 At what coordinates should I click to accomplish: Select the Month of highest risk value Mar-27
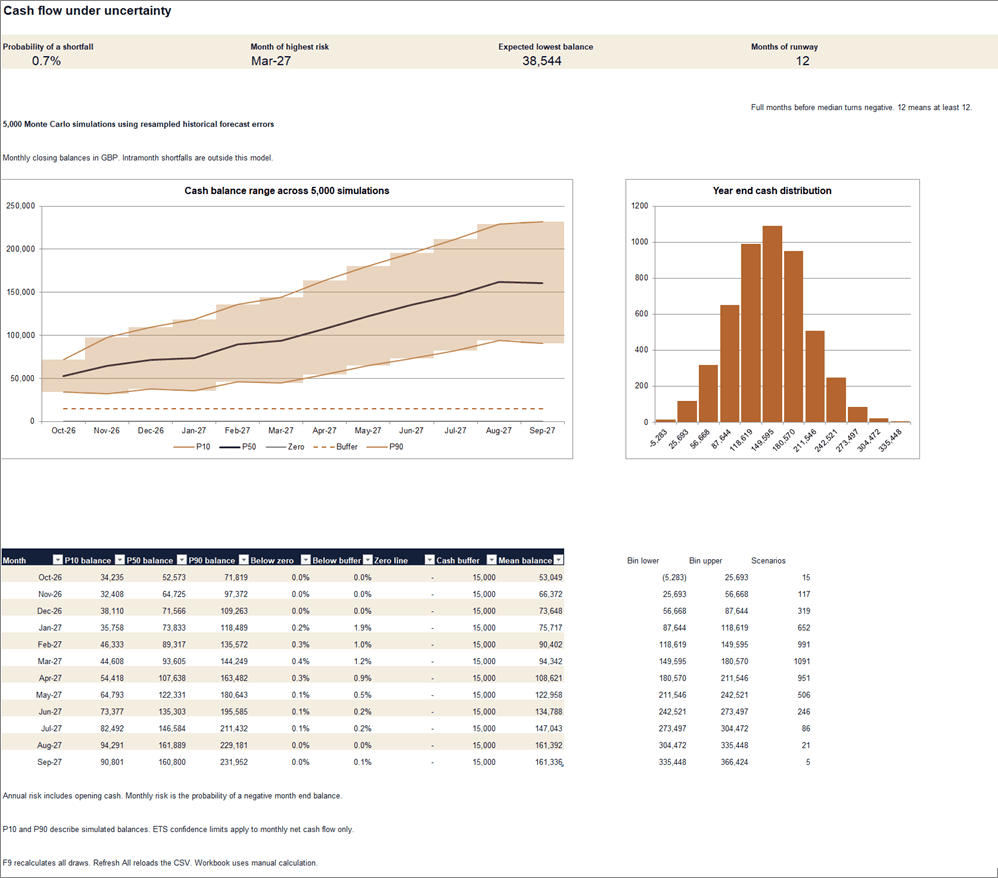click(x=271, y=61)
